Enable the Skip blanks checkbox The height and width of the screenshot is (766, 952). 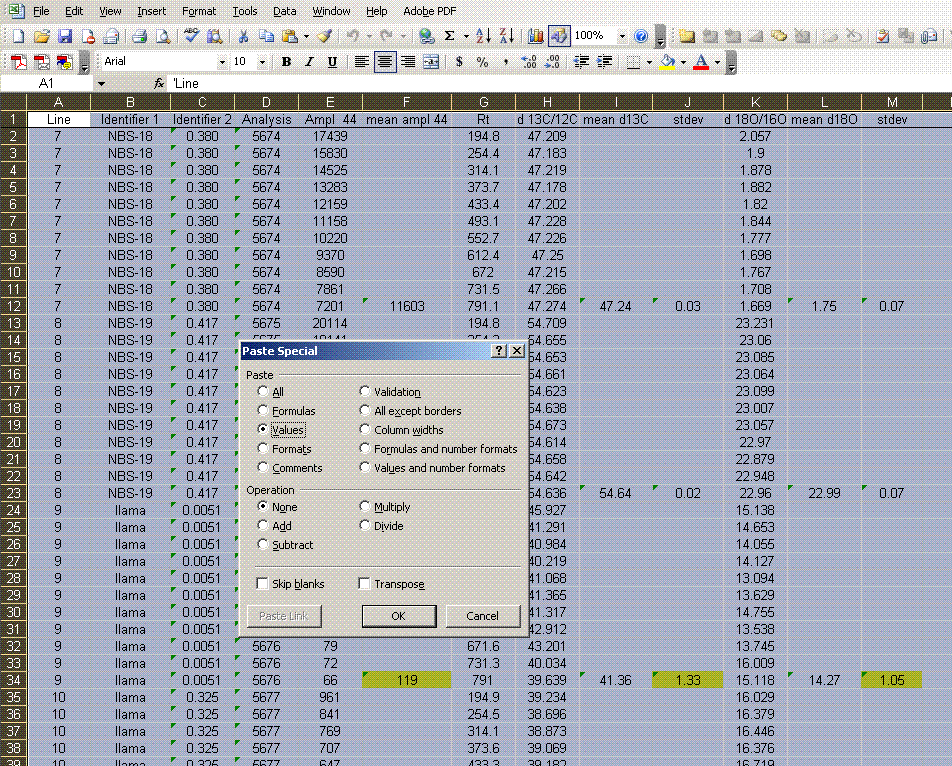(x=262, y=583)
